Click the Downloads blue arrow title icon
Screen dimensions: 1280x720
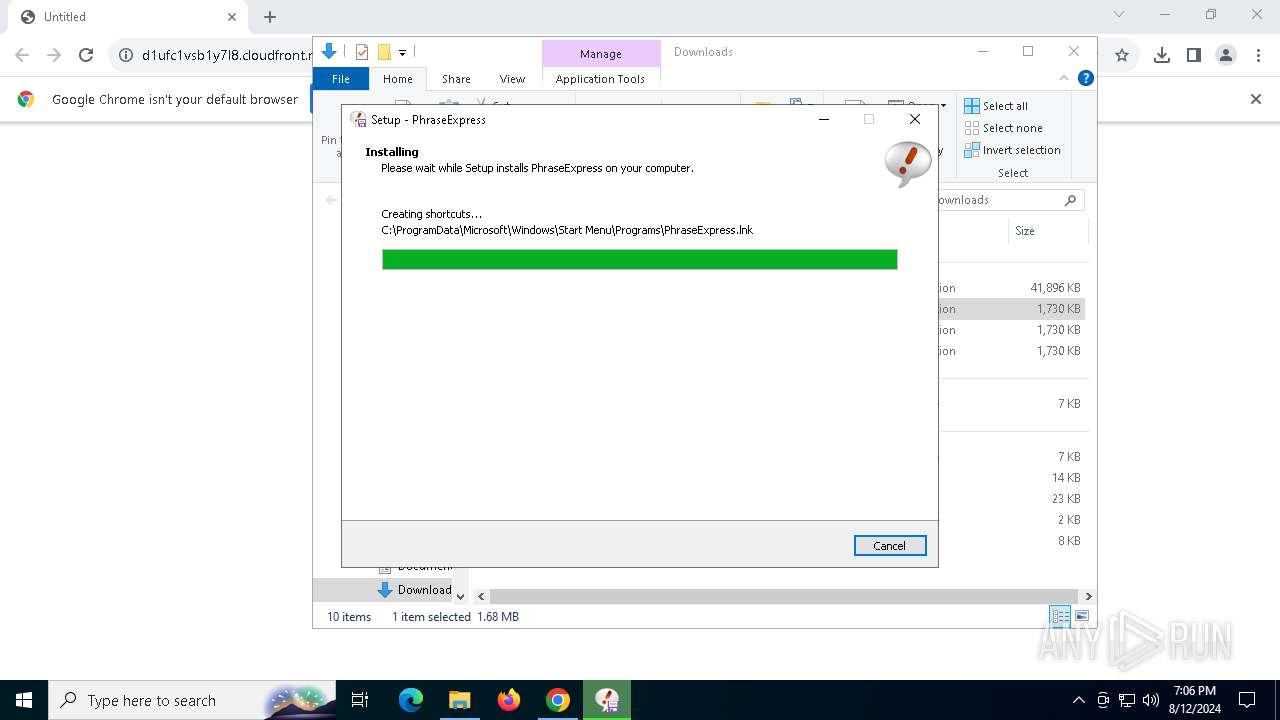coord(329,52)
